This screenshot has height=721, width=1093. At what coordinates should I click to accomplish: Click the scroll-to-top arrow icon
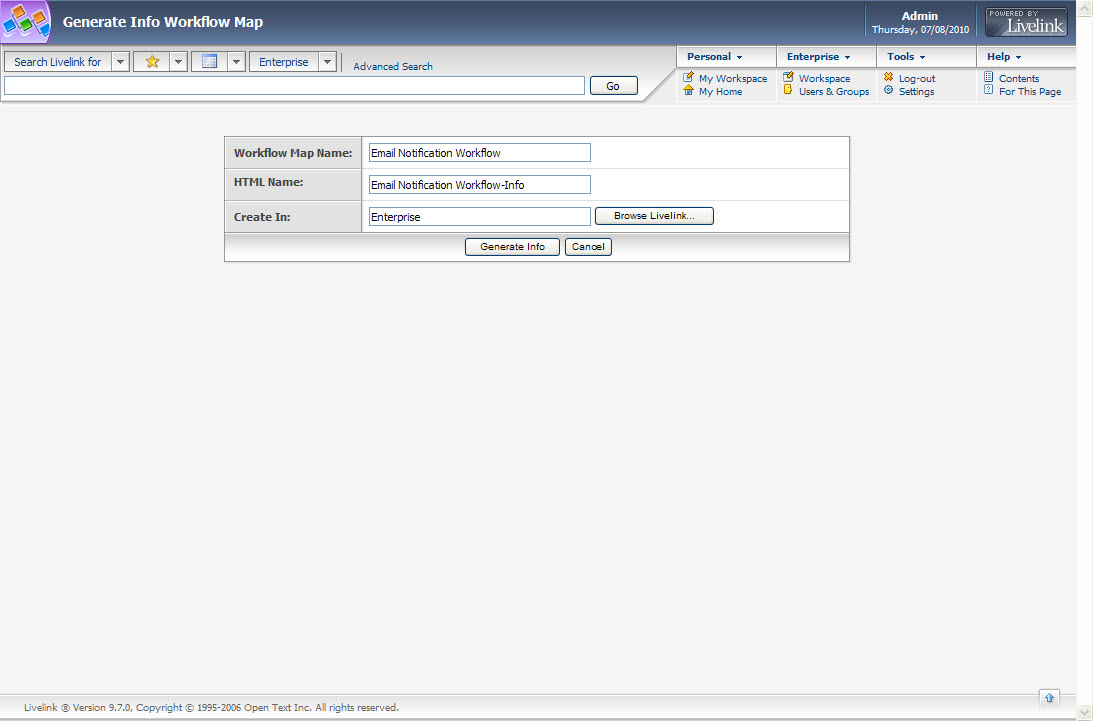coord(1049,696)
